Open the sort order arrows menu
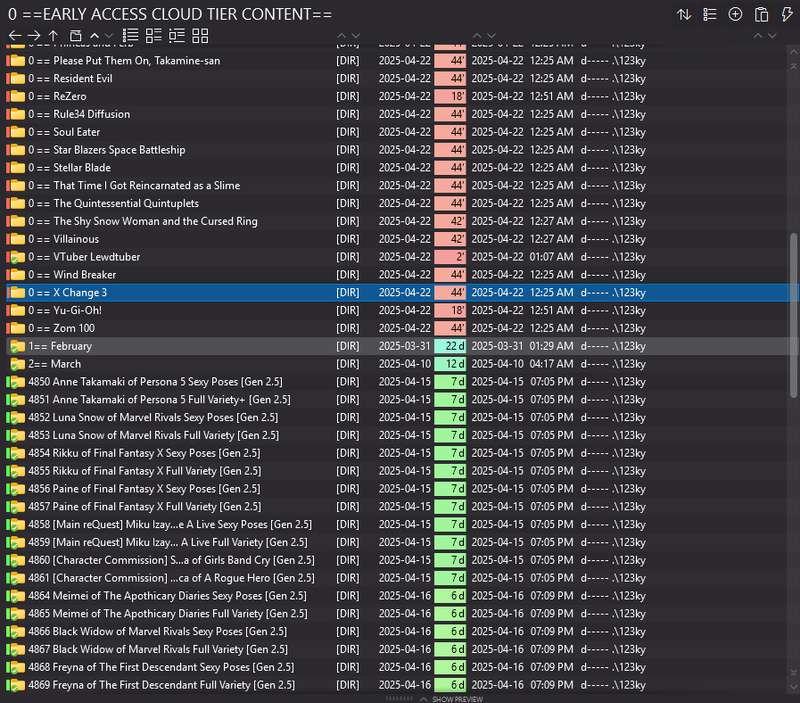 point(684,14)
